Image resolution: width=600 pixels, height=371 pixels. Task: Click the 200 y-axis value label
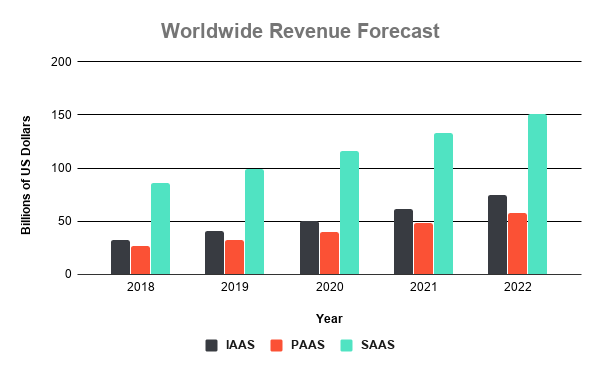click(61, 62)
